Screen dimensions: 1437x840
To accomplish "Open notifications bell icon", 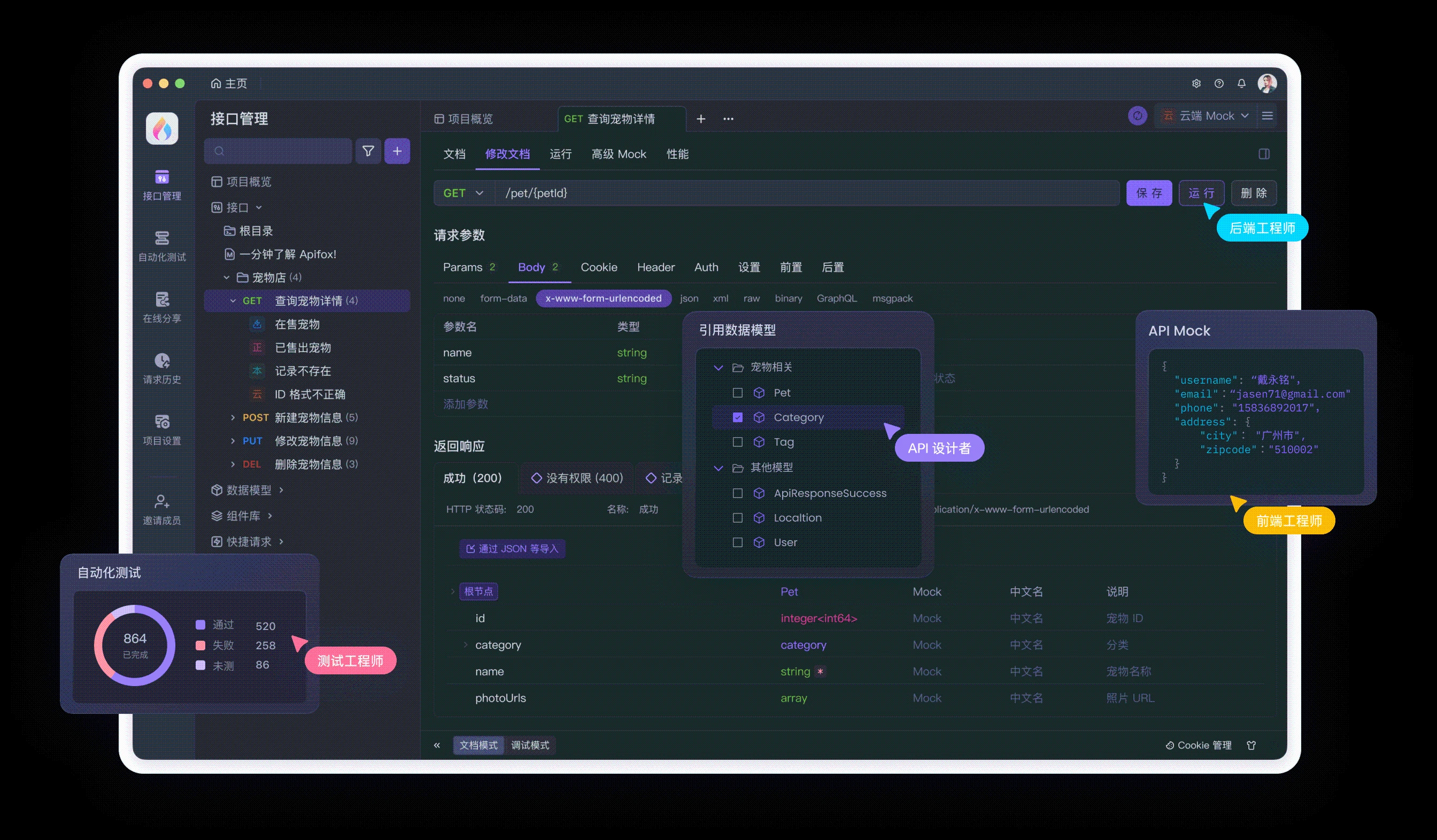I will pos(1241,83).
